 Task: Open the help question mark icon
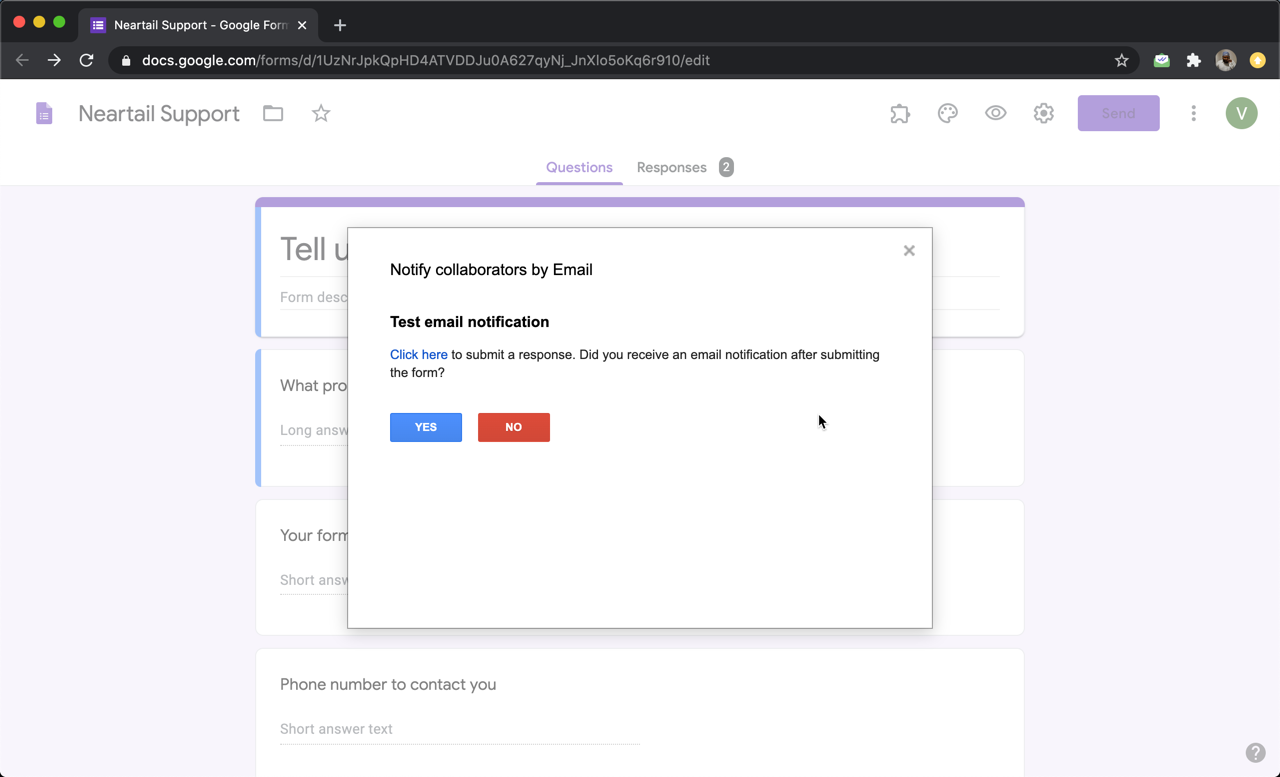[x=1256, y=753]
